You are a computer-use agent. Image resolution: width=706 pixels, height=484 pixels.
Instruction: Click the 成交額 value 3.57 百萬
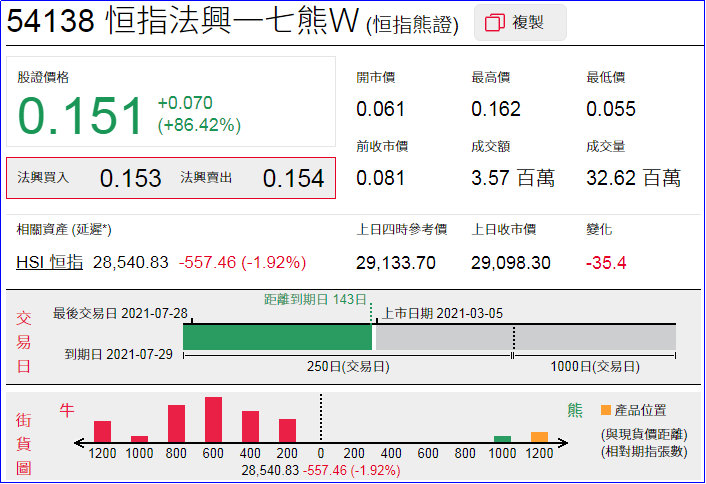tap(513, 178)
